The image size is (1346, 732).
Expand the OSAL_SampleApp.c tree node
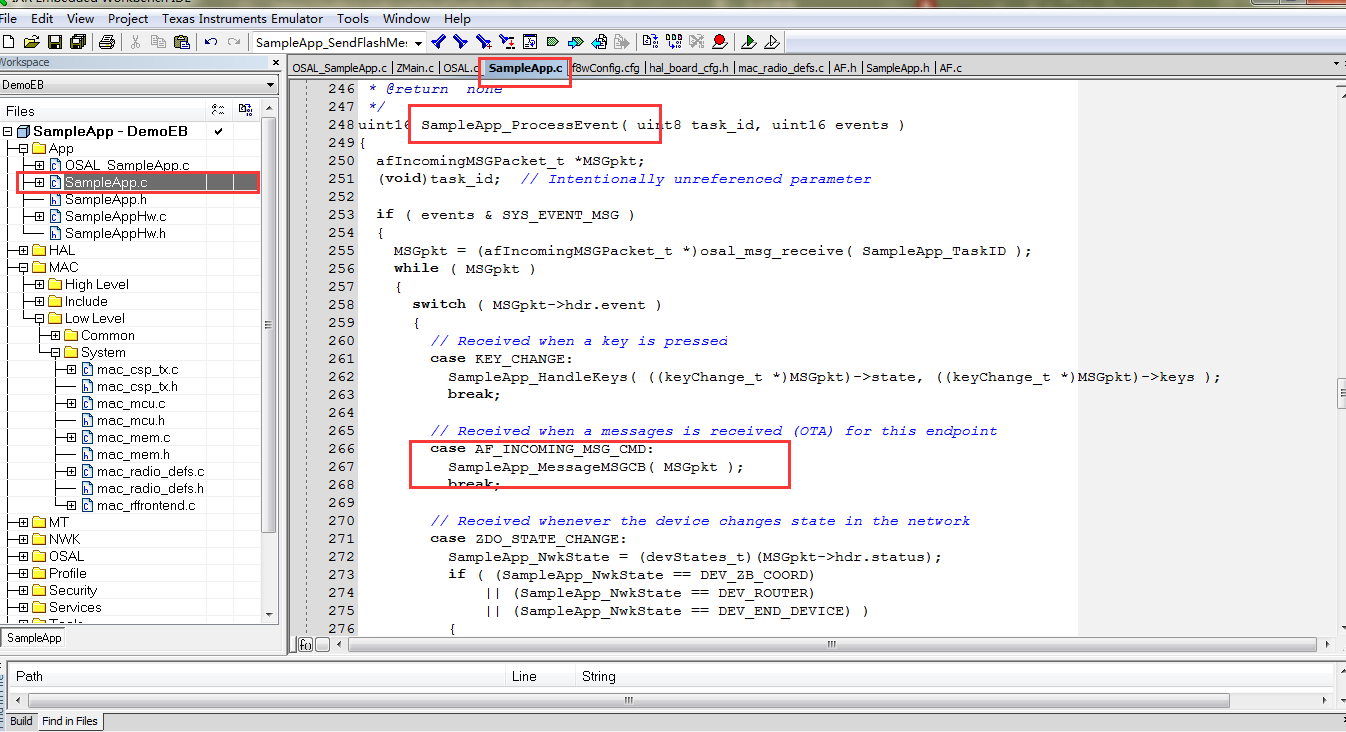tap(39, 165)
